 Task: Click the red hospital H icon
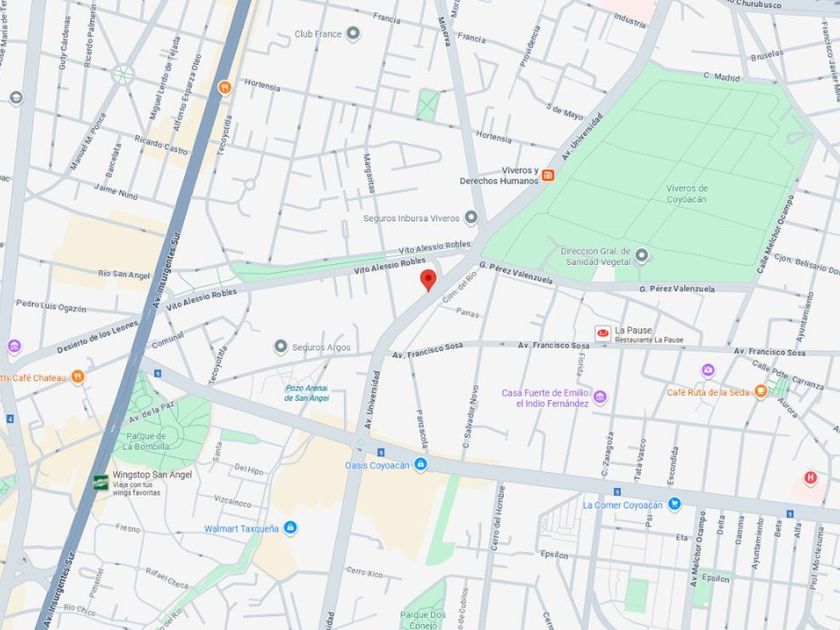click(811, 477)
